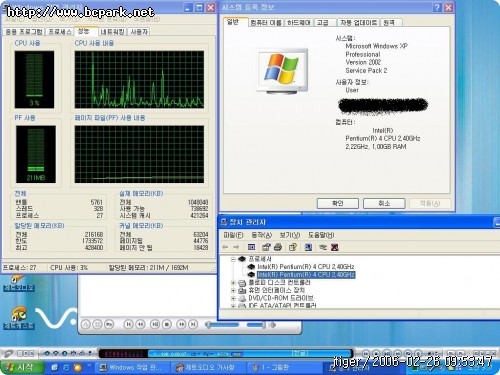Open the 네트워킹 tab in Task Manager
The width and height of the screenshot is (500, 375).
pos(112,32)
